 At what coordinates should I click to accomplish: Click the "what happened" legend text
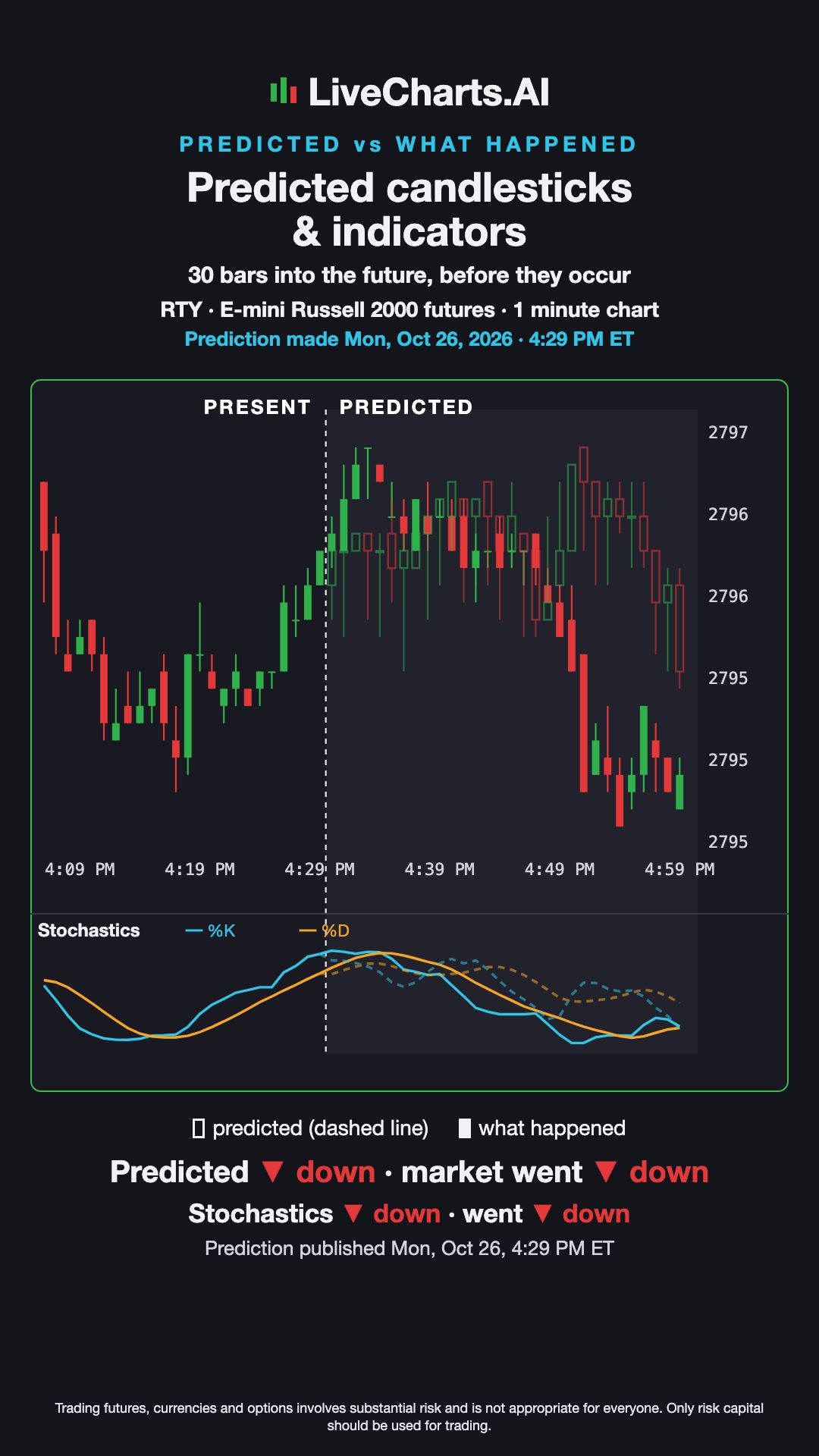point(552,1128)
